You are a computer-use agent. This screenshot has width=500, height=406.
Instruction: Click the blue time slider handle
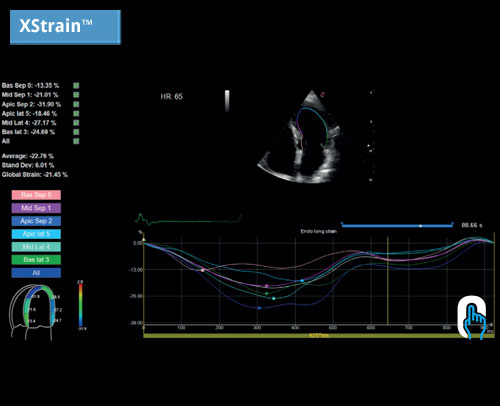click(x=421, y=226)
